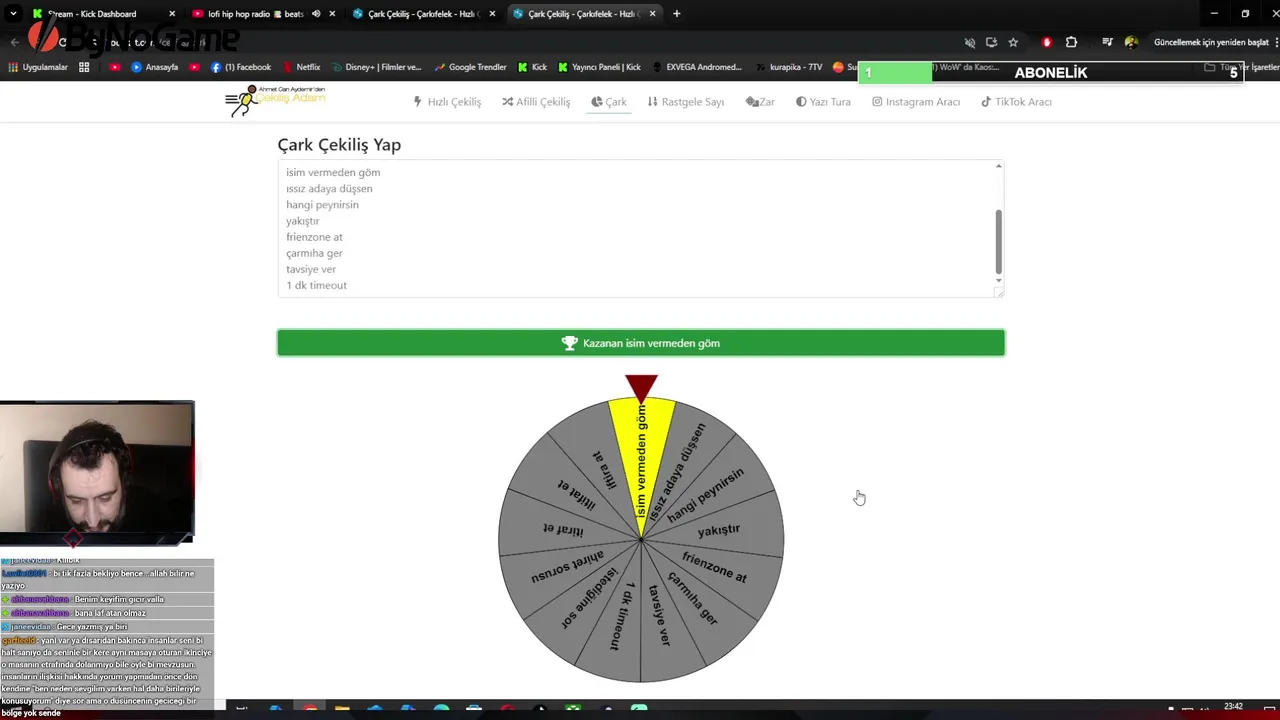Screen dimensions: 1280x720
Task: Open the Kick bookmark
Action: click(533, 67)
